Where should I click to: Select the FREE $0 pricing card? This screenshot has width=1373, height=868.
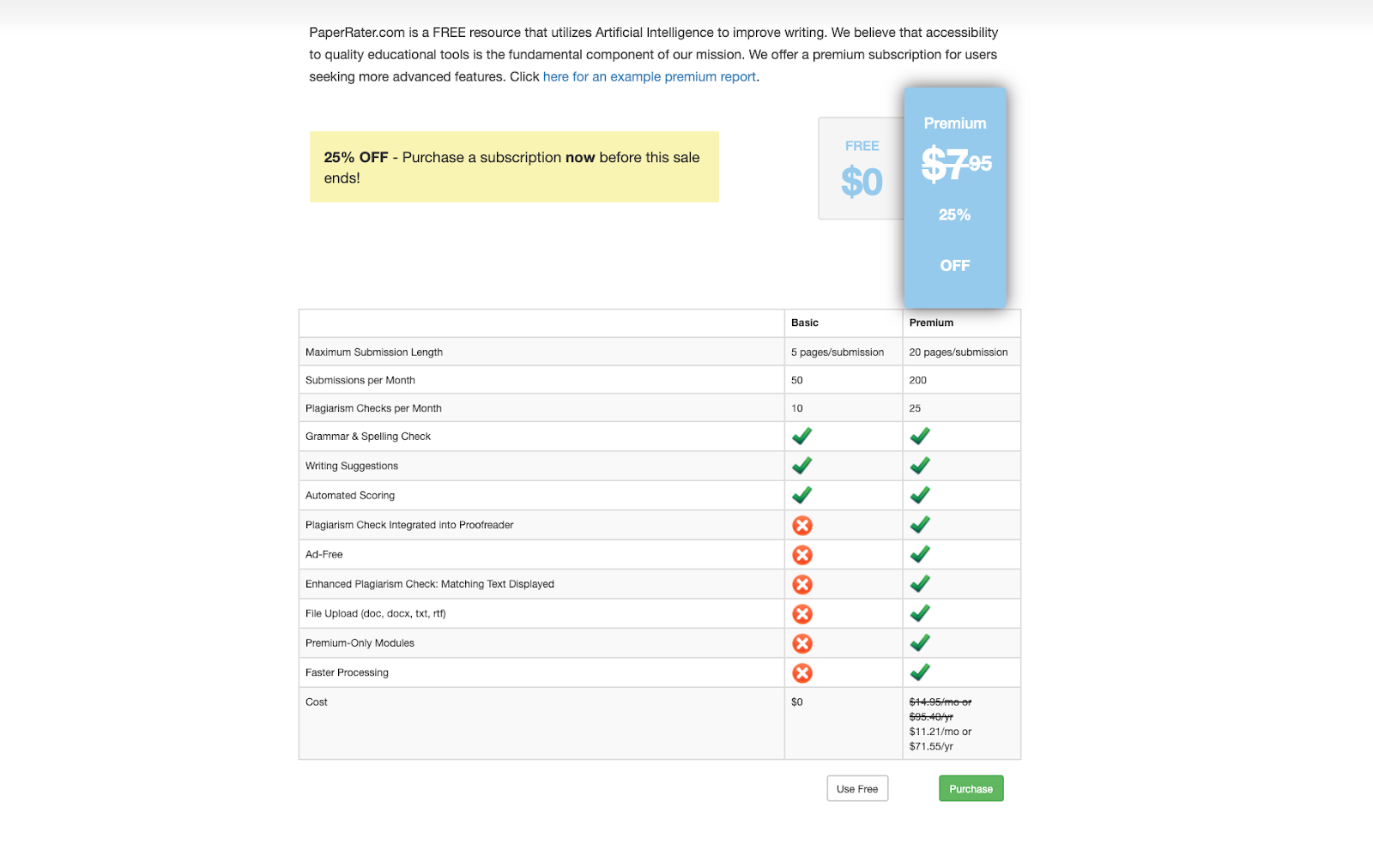pyautogui.click(x=861, y=168)
